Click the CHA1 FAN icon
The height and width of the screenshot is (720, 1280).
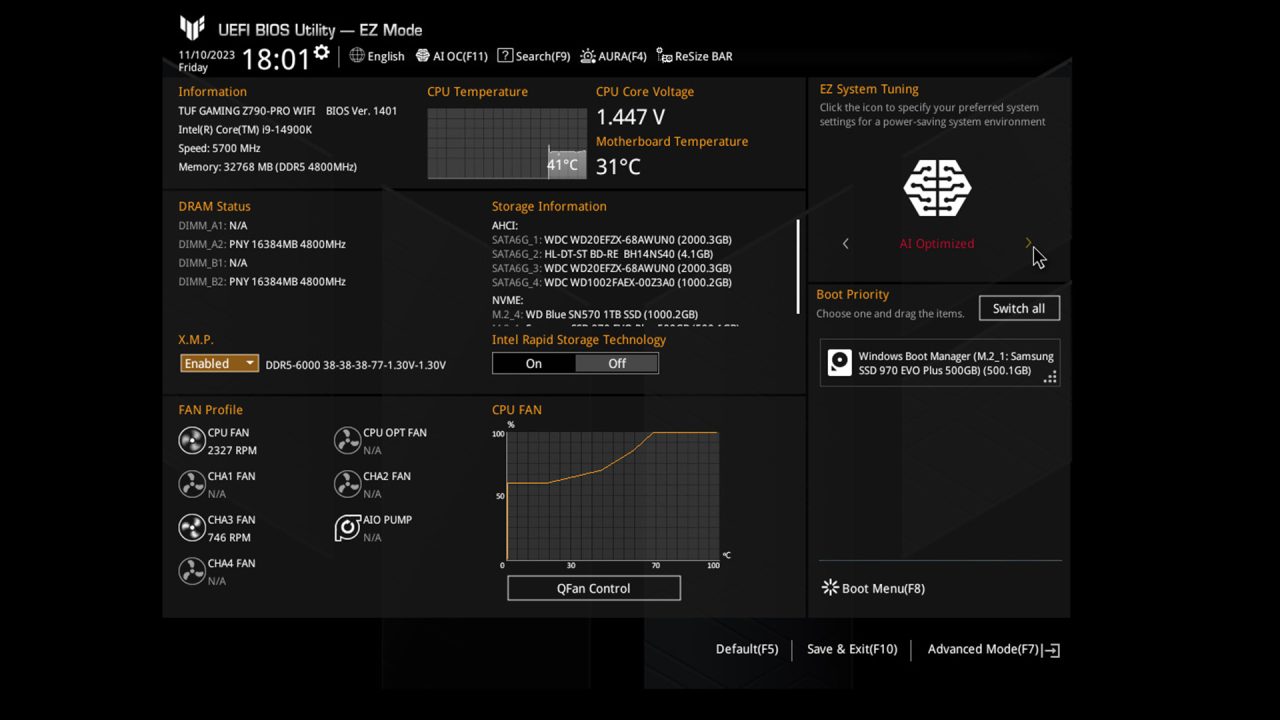pyautogui.click(x=191, y=484)
